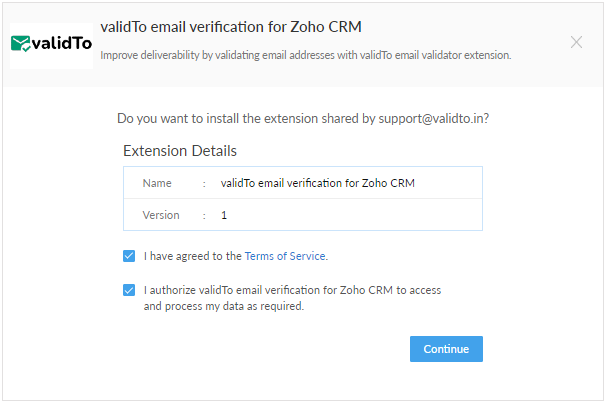Click the support@validto.in email address
The image size is (607, 404).
point(430,118)
